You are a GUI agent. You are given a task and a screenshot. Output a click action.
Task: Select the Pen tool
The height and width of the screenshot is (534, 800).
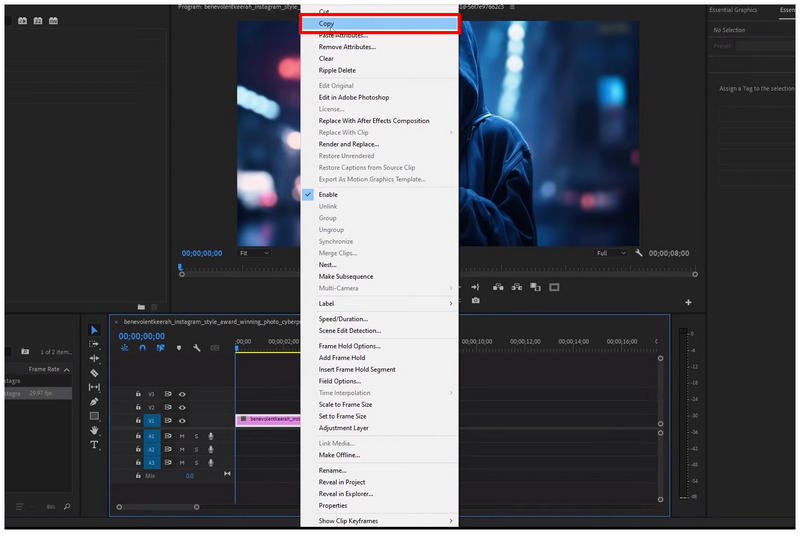click(x=94, y=402)
